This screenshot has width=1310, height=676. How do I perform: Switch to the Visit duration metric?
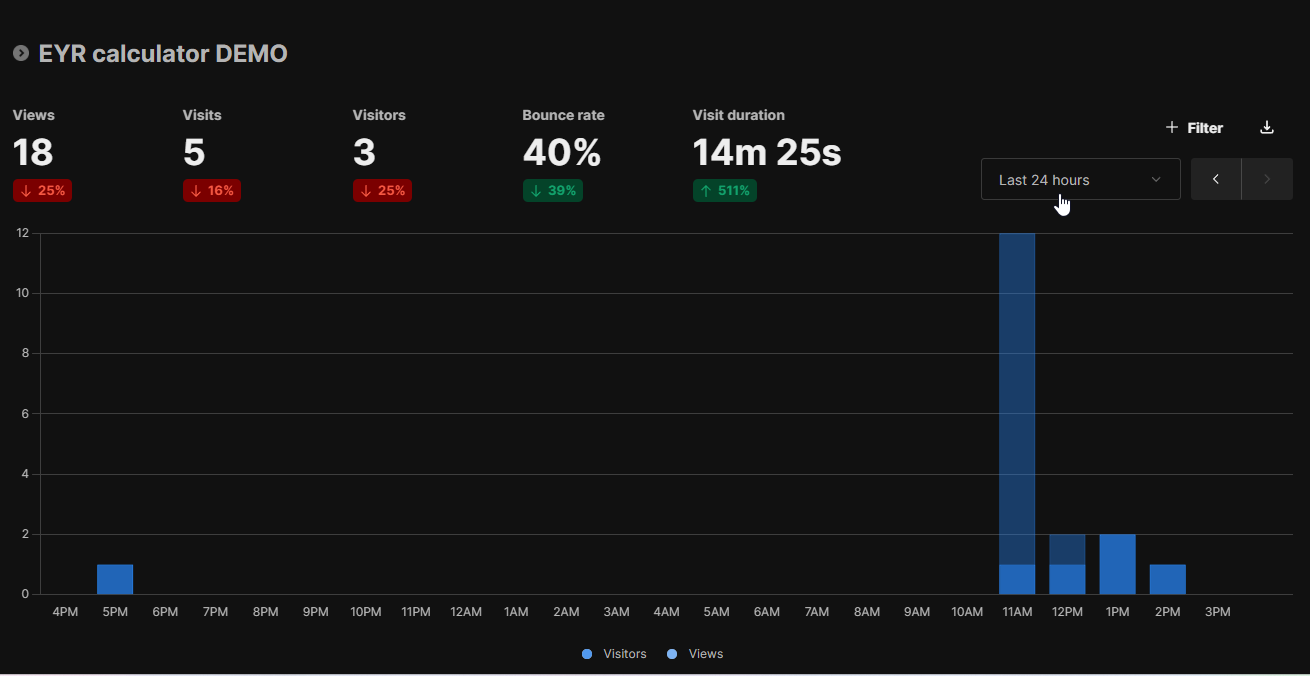click(x=766, y=150)
